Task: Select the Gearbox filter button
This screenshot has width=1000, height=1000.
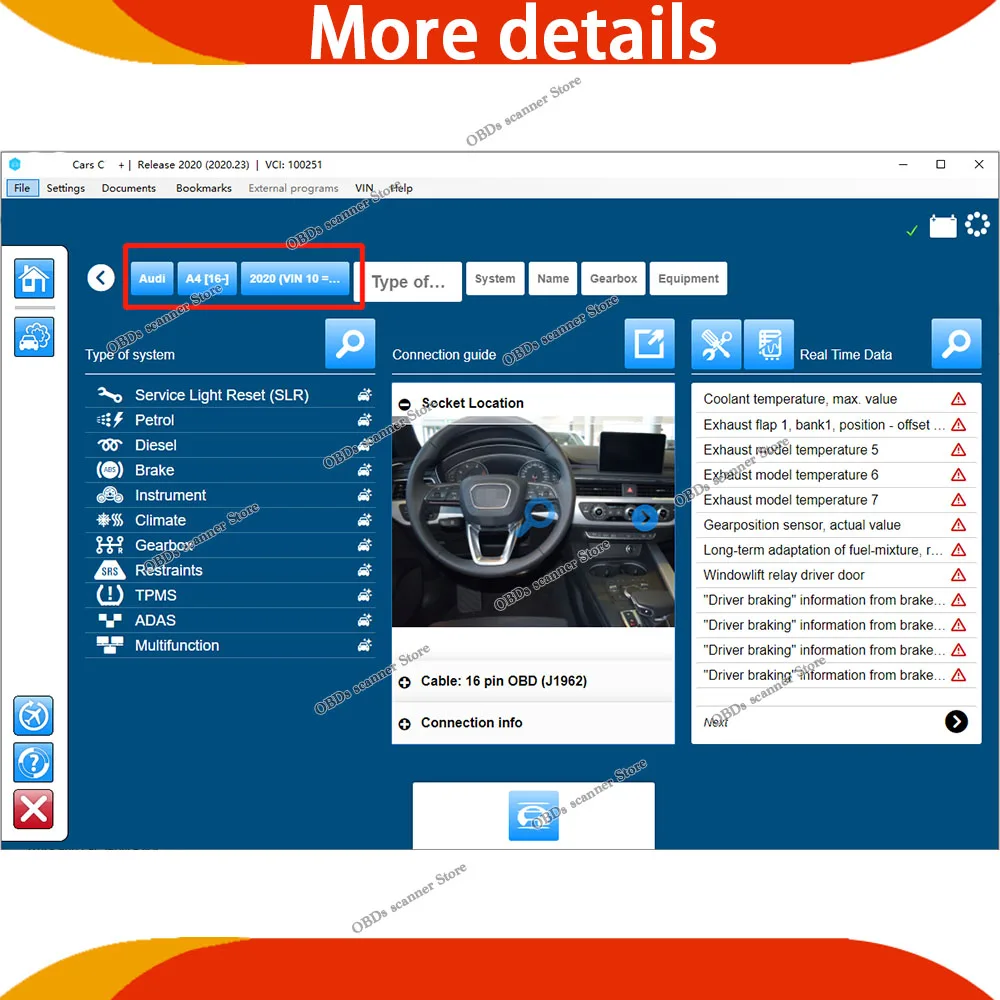Action: pyautogui.click(x=614, y=279)
